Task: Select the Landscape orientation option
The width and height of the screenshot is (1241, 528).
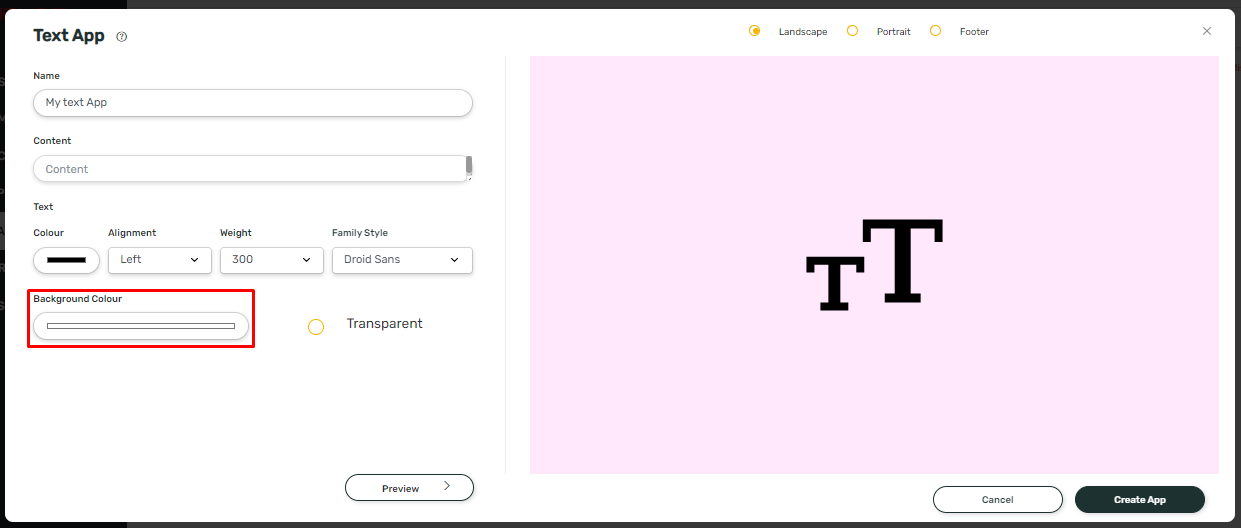Action: pyautogui.click(x=755, y=31)
